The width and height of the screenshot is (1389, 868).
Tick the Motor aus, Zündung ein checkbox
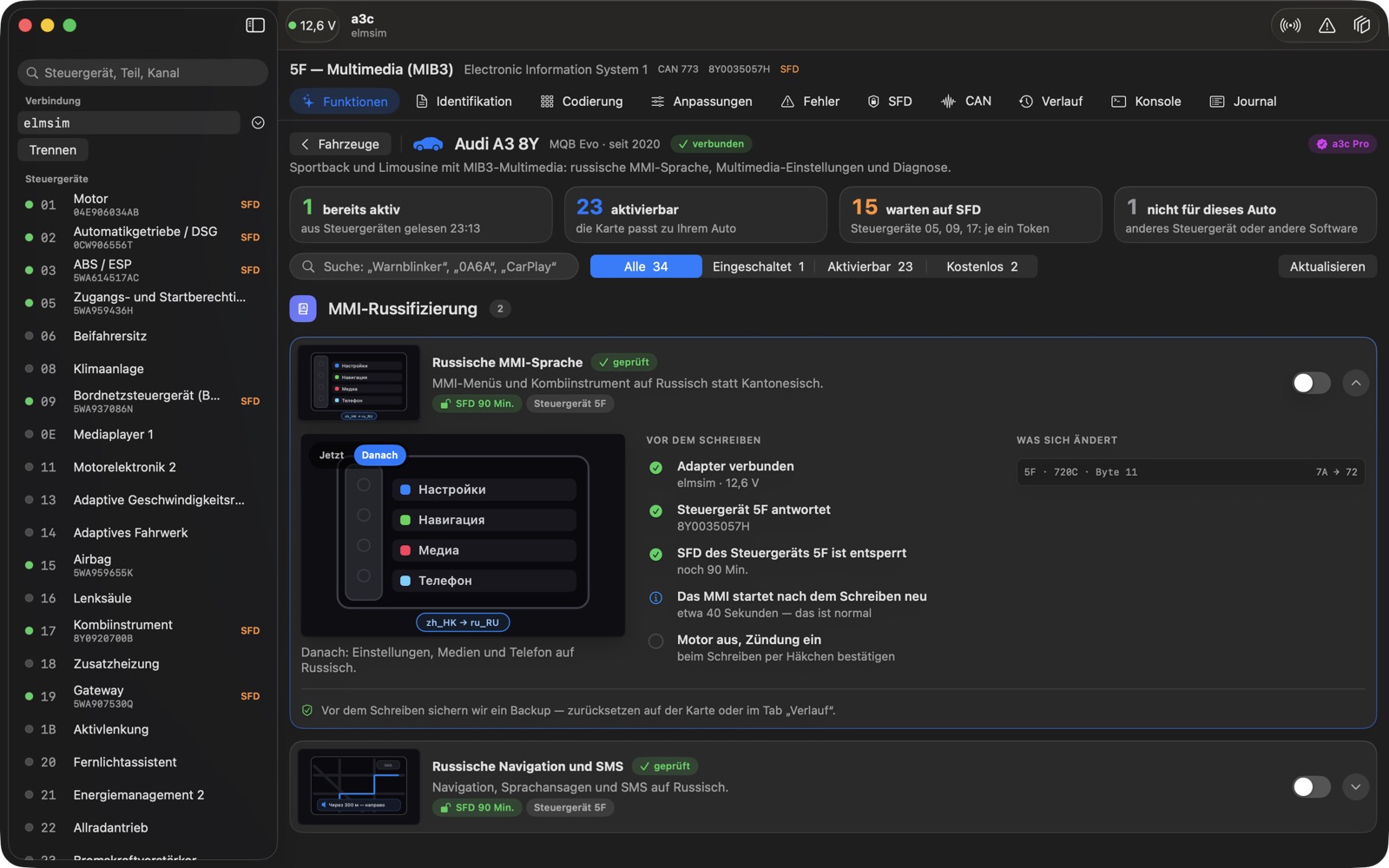[656, 641]
